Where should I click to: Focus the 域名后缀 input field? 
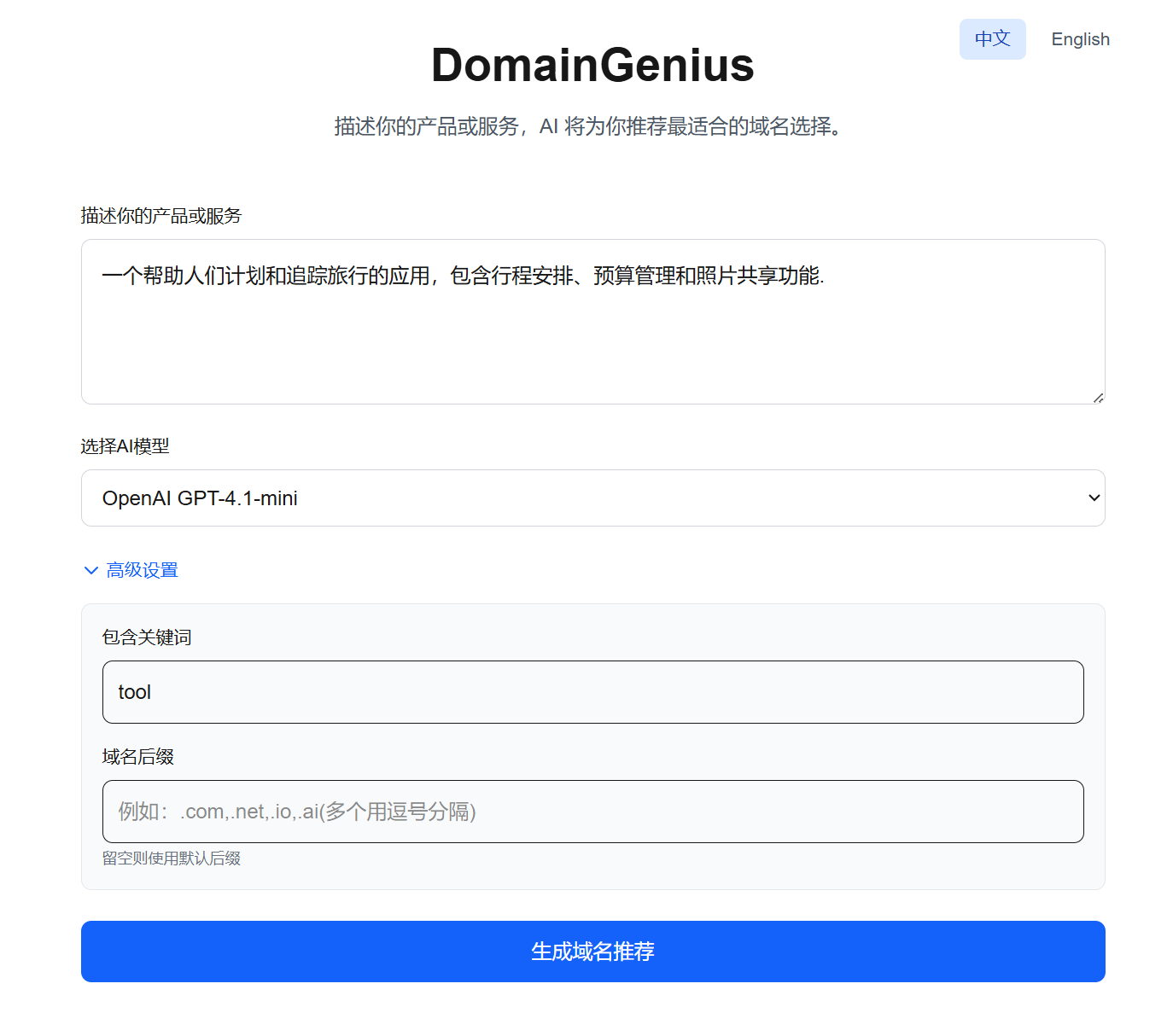pos(593,812)
